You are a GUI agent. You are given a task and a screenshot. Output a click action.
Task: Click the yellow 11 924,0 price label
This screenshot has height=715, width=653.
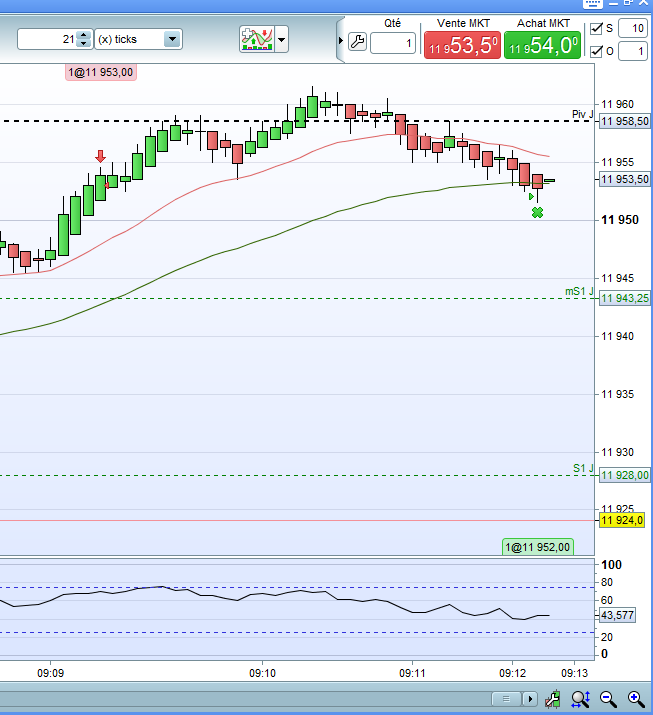[622, 520]
